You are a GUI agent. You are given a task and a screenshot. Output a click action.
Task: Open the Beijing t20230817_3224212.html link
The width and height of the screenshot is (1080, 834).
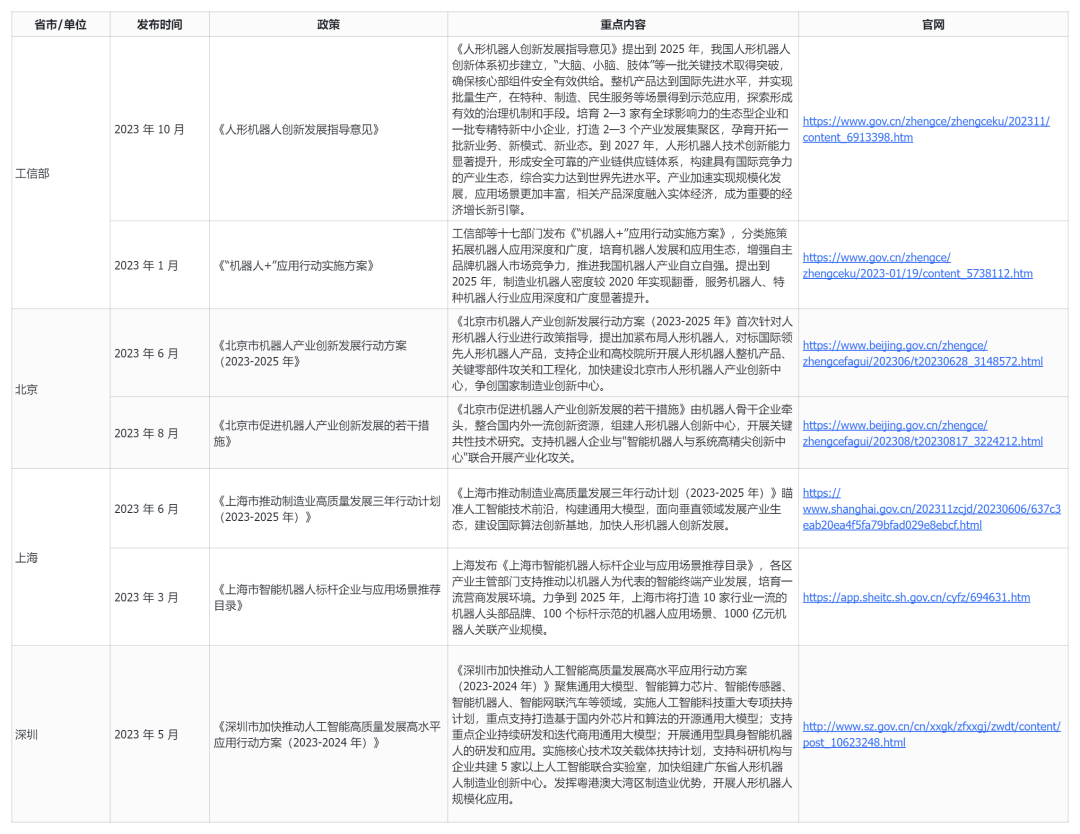[922, 433]
